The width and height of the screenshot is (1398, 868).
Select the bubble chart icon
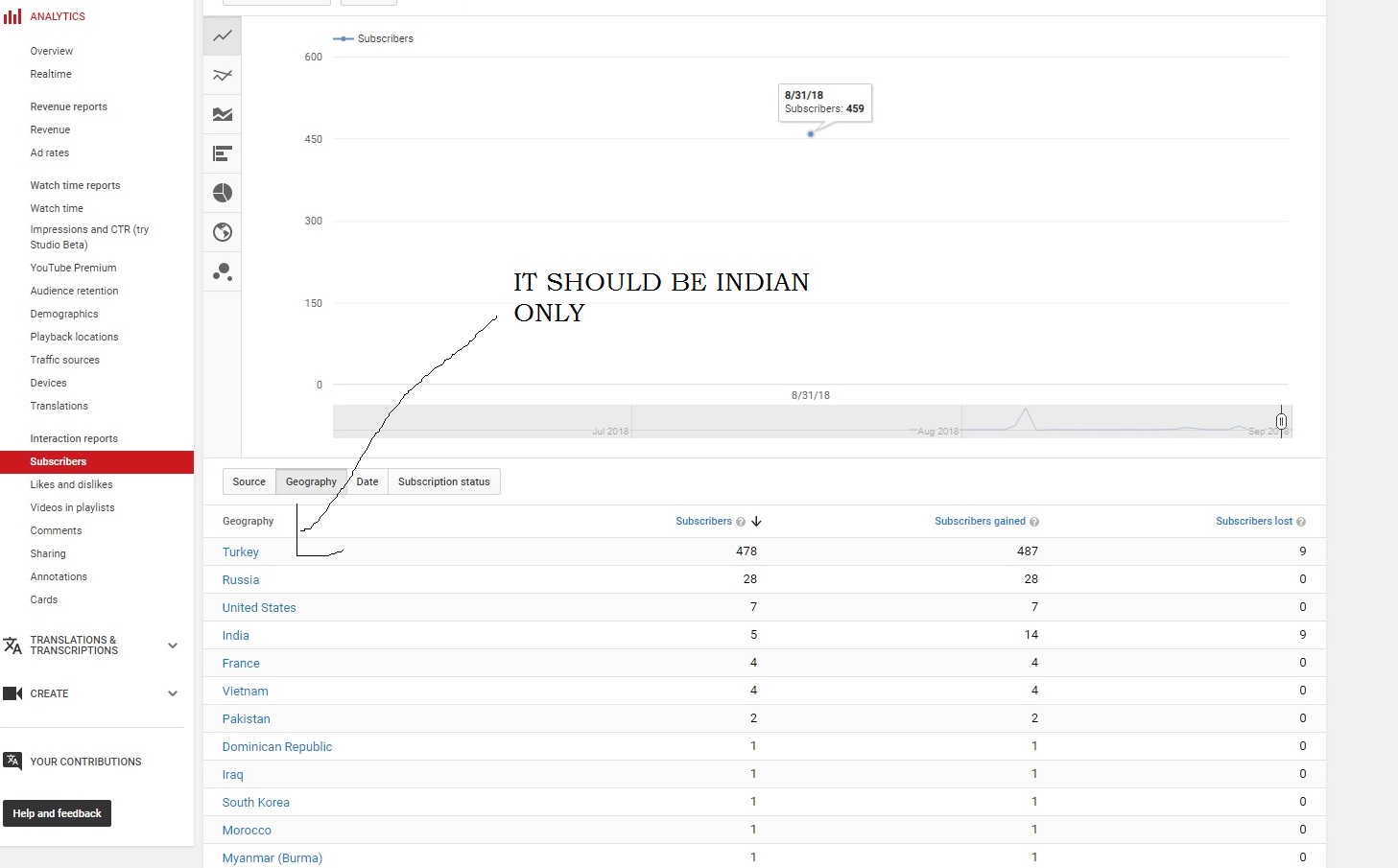(223, 272)
